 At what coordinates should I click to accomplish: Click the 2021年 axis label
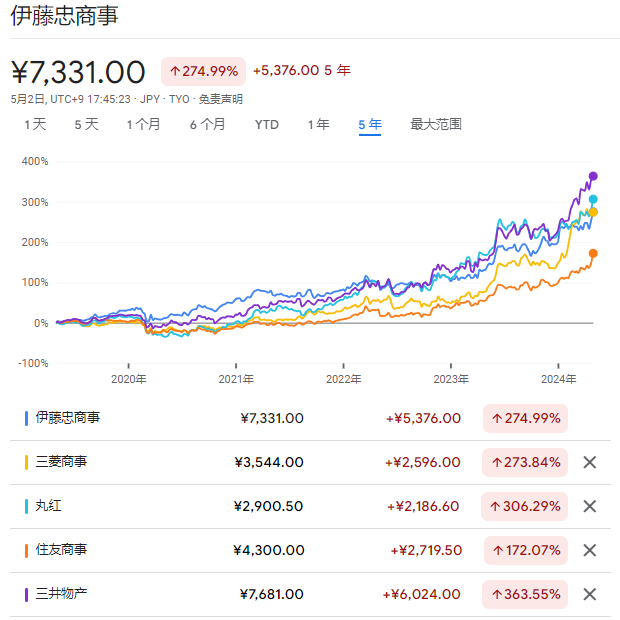(236, 379)
